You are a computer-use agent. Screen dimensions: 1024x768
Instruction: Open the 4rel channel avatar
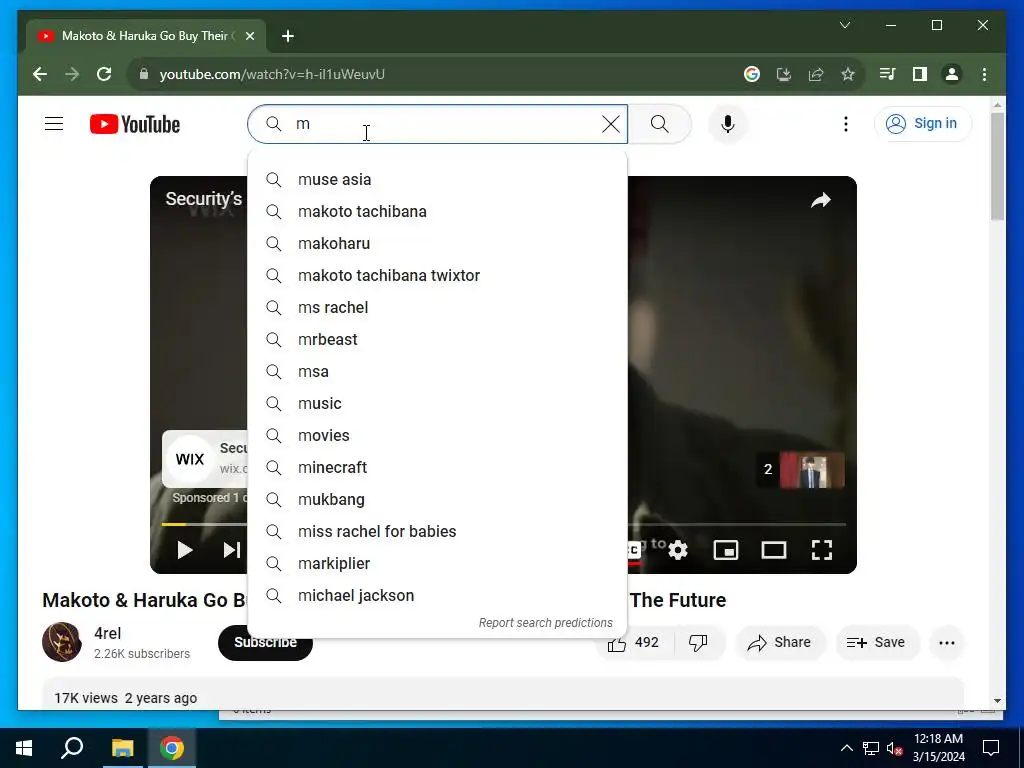point(62,642)
